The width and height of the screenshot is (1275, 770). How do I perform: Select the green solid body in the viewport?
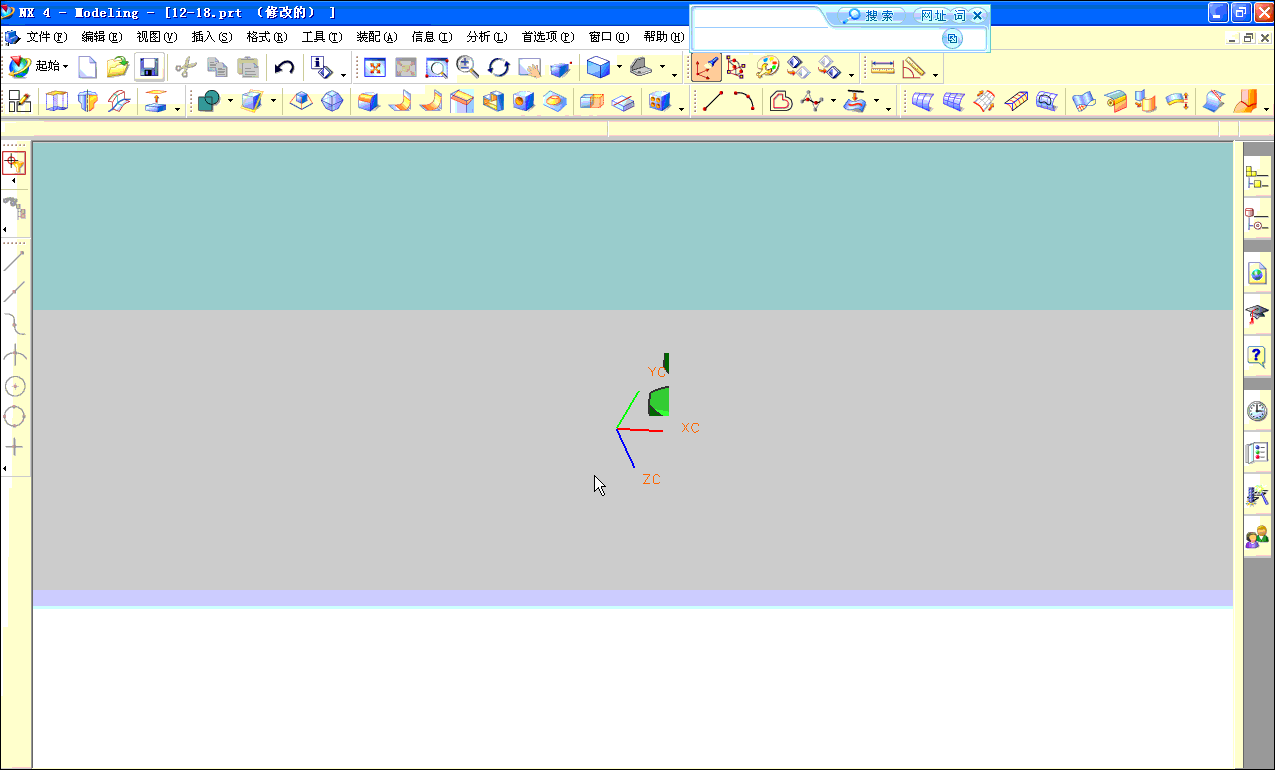coord(658,401)
